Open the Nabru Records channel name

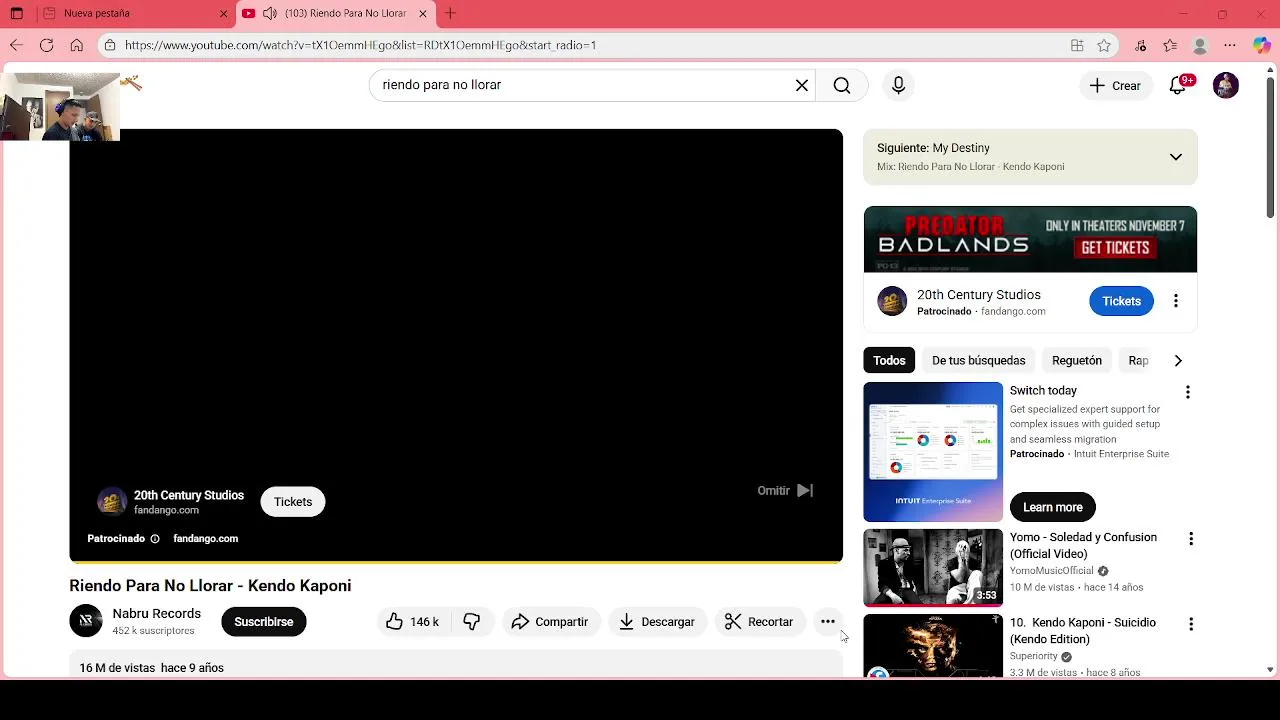tap(157, 614)
